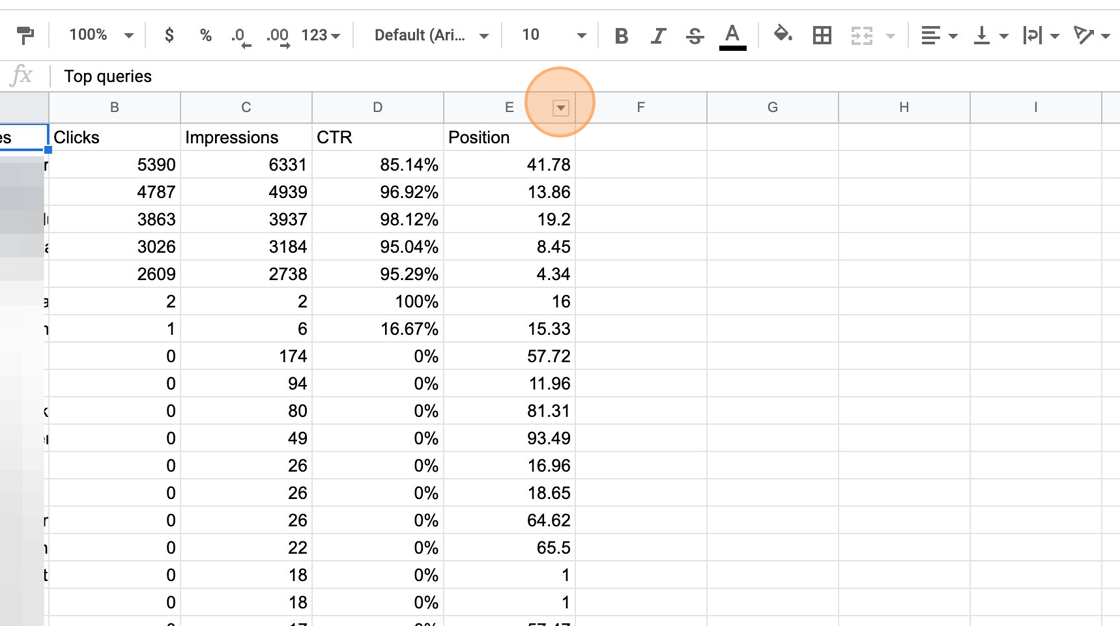The width and height of the screenshot is (1120, 626).
Task: Apply strikethrough formatting
Action: 694,35
